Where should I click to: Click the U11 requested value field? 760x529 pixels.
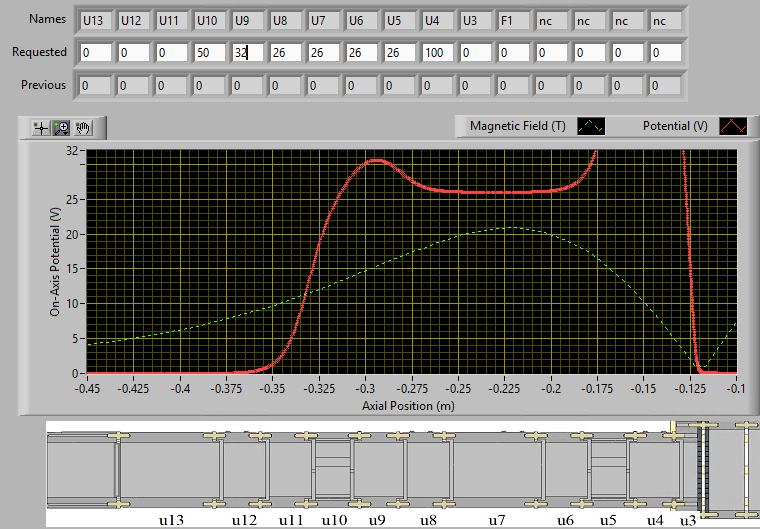click(x=172, y=53)
